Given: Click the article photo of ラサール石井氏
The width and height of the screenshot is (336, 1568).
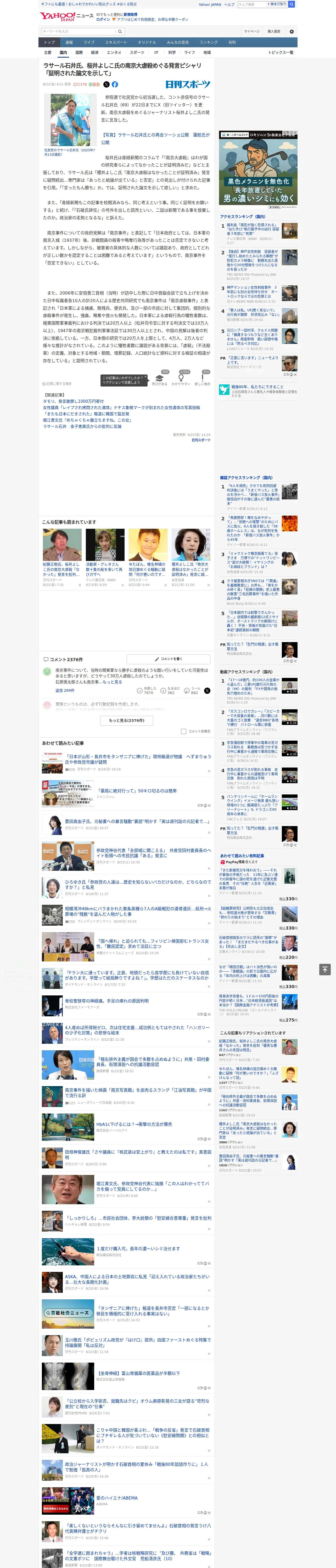Looking at the screenshot, I should point(71,120).
